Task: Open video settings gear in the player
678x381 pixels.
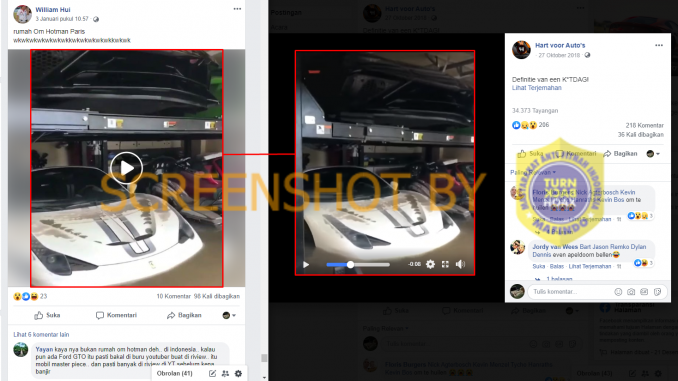Action: [x=430, y=264]
